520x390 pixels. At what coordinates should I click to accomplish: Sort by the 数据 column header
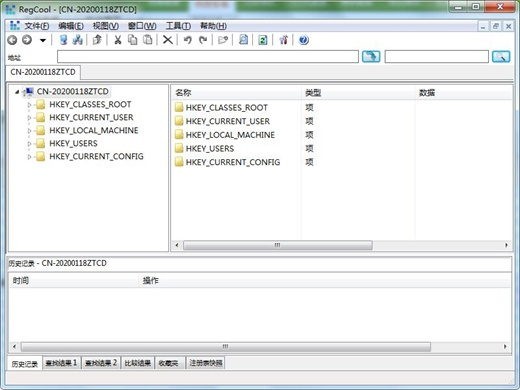(464, 93)
